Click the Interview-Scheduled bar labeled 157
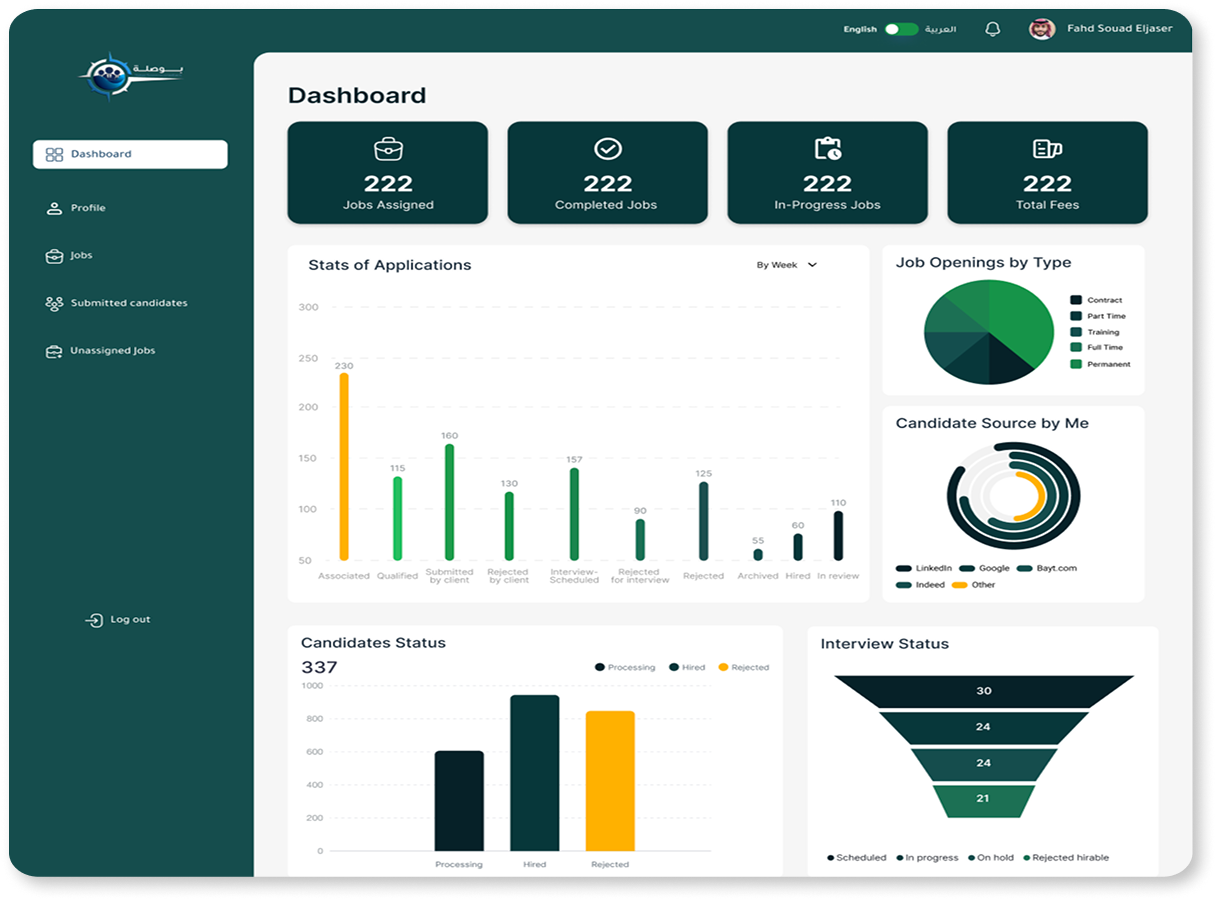The image size is (1217, 901). click(574, 514)
